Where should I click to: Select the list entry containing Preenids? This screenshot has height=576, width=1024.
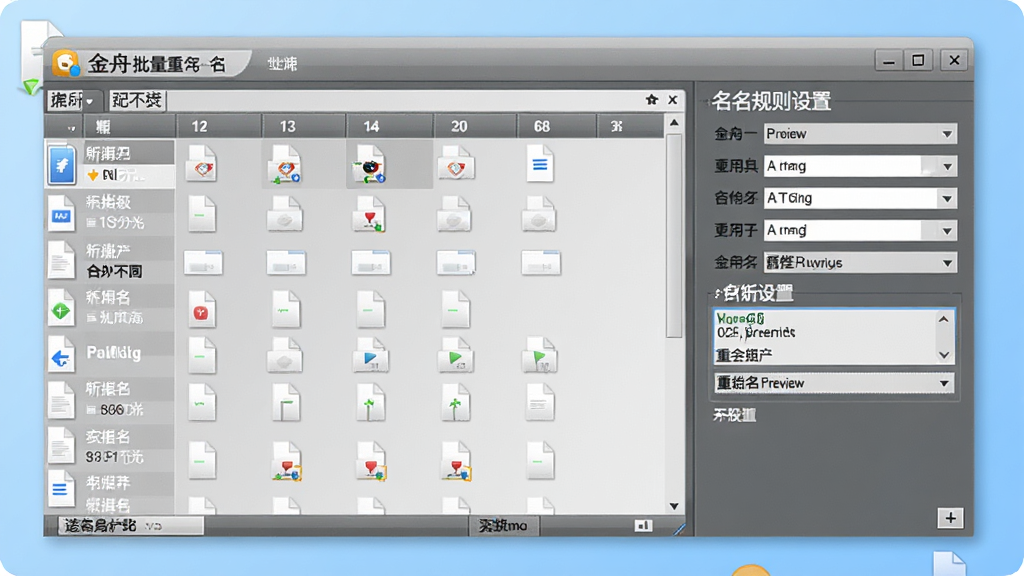(756, 332)
